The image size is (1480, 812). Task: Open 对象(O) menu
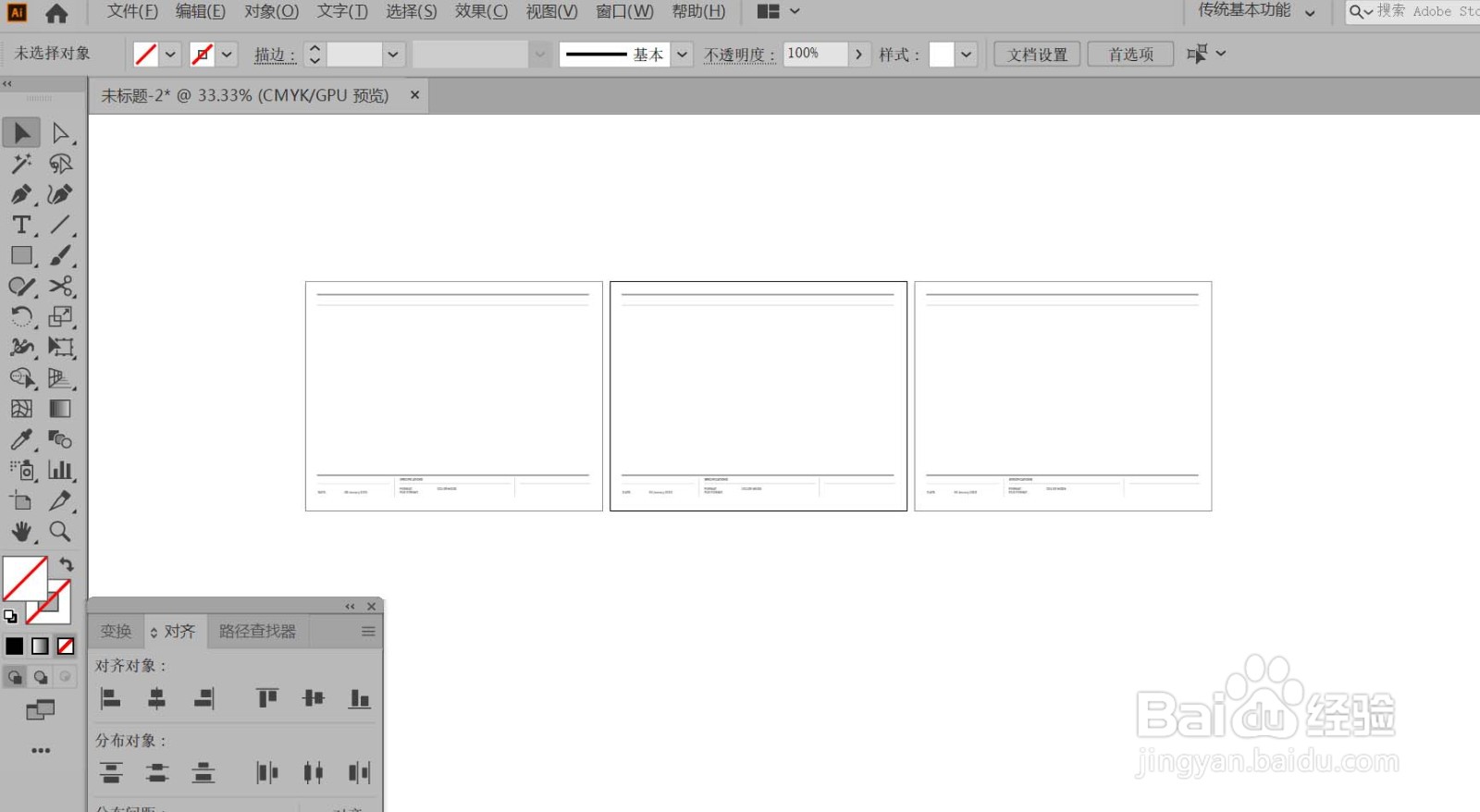[272, 12]
